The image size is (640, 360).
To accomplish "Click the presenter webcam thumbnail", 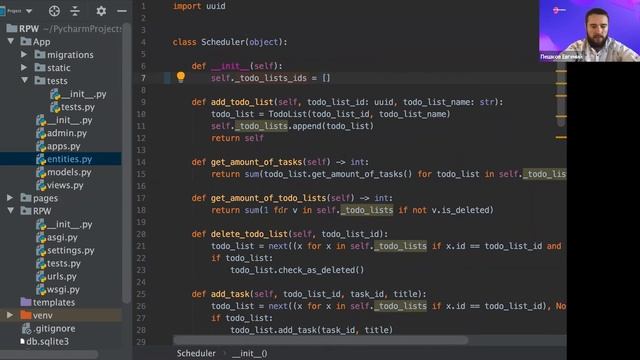I will [x=589, y=31].
